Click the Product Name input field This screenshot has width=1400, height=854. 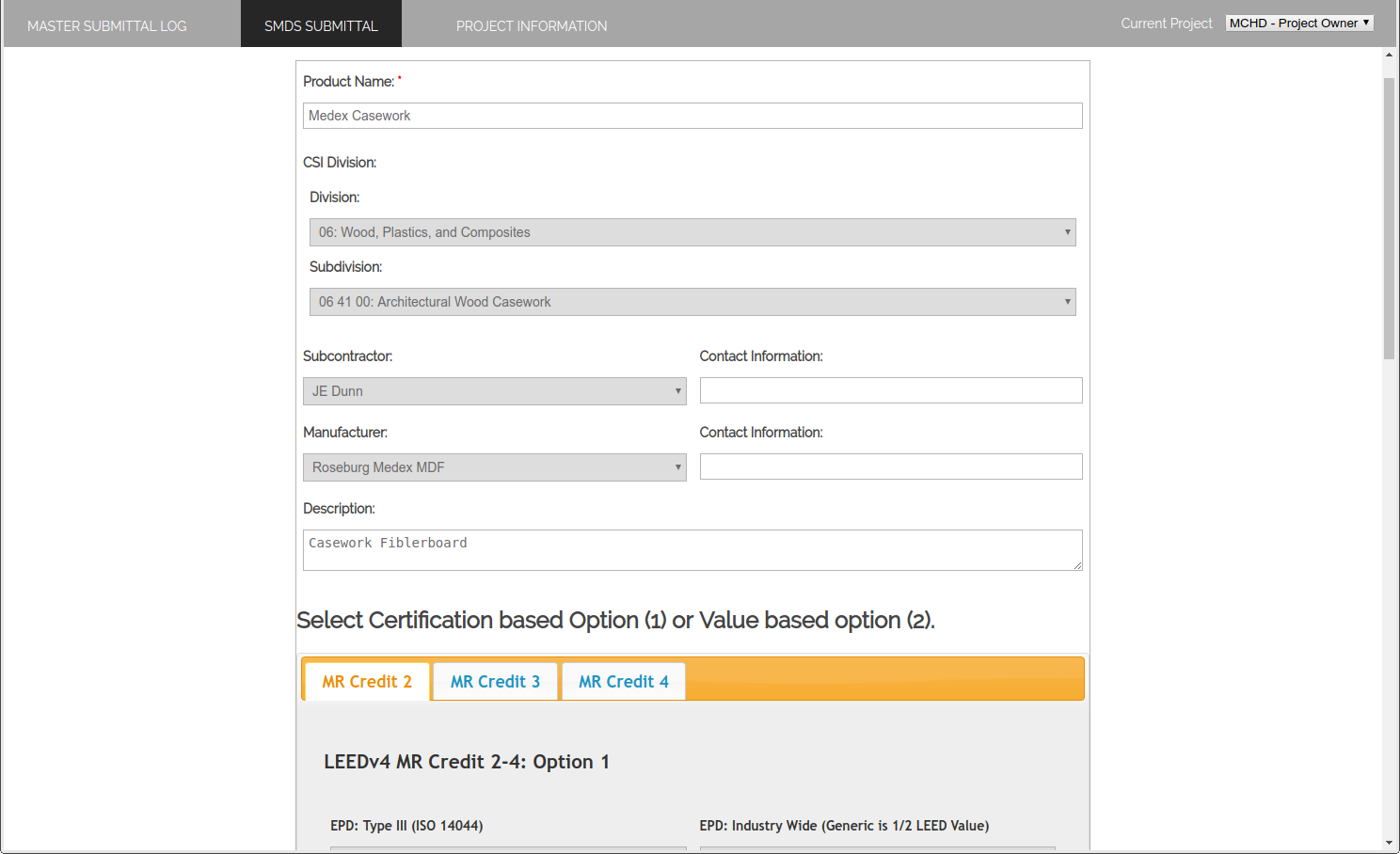(692, 116)
